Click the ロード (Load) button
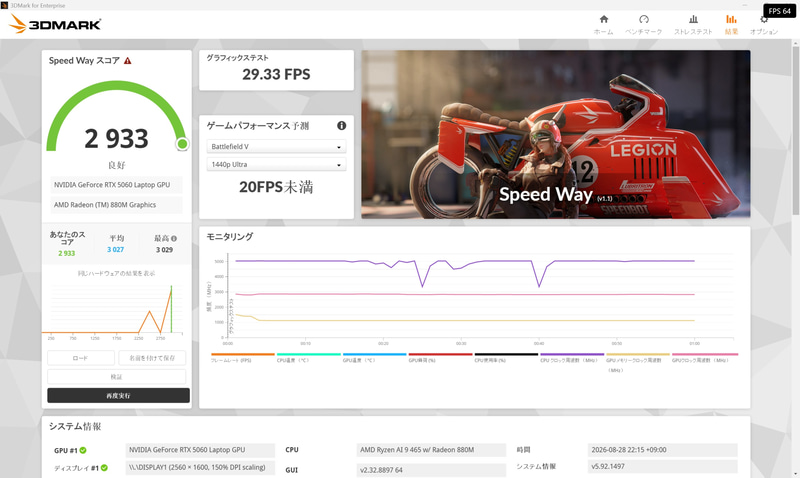Image resolution: width=800 pixels, height=478 pixels. pyautogui.click(x=81, y=358)
